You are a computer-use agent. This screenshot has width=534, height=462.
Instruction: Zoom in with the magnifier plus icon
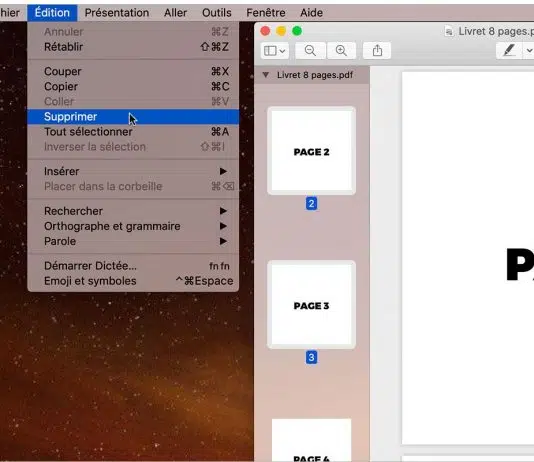point(341,51)
